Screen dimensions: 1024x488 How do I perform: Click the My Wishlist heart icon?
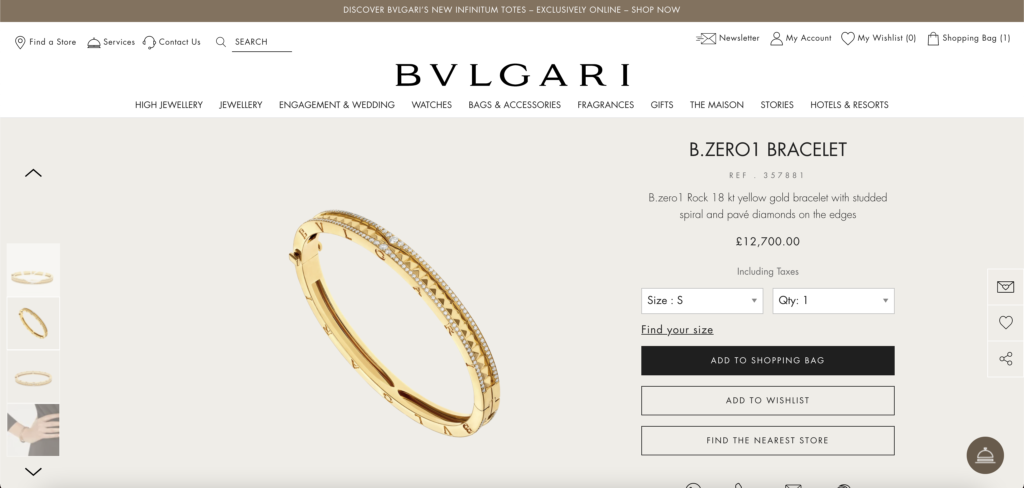tap(848, 39)
